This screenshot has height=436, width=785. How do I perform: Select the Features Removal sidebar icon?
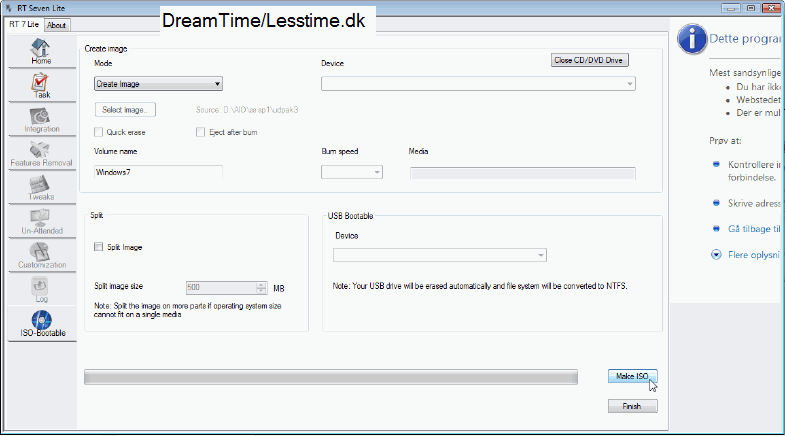click(x=40, y=149)
